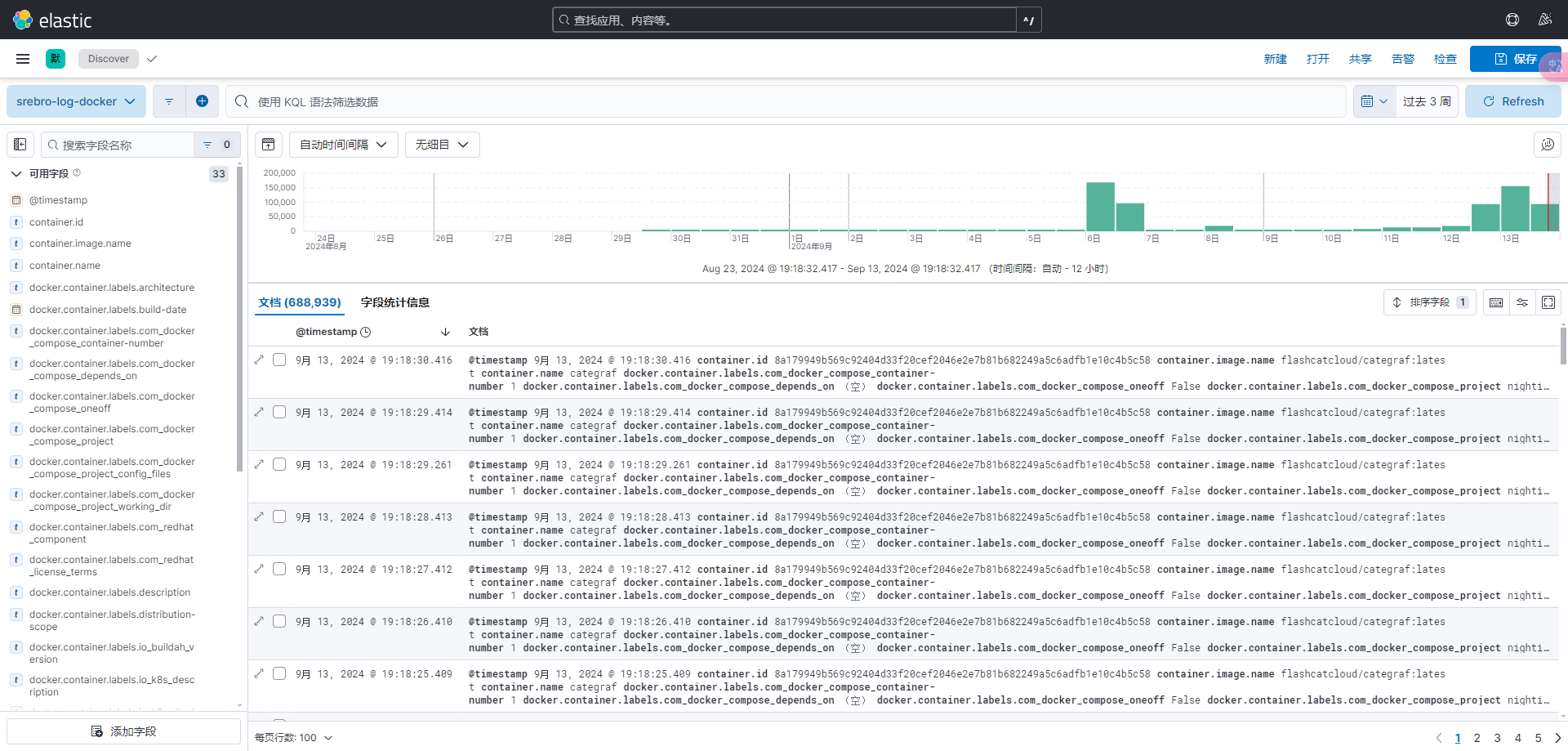Screen dimensions: 1568x751
Task: Collapse the available fields sidebar
Action: click(20, 144)
